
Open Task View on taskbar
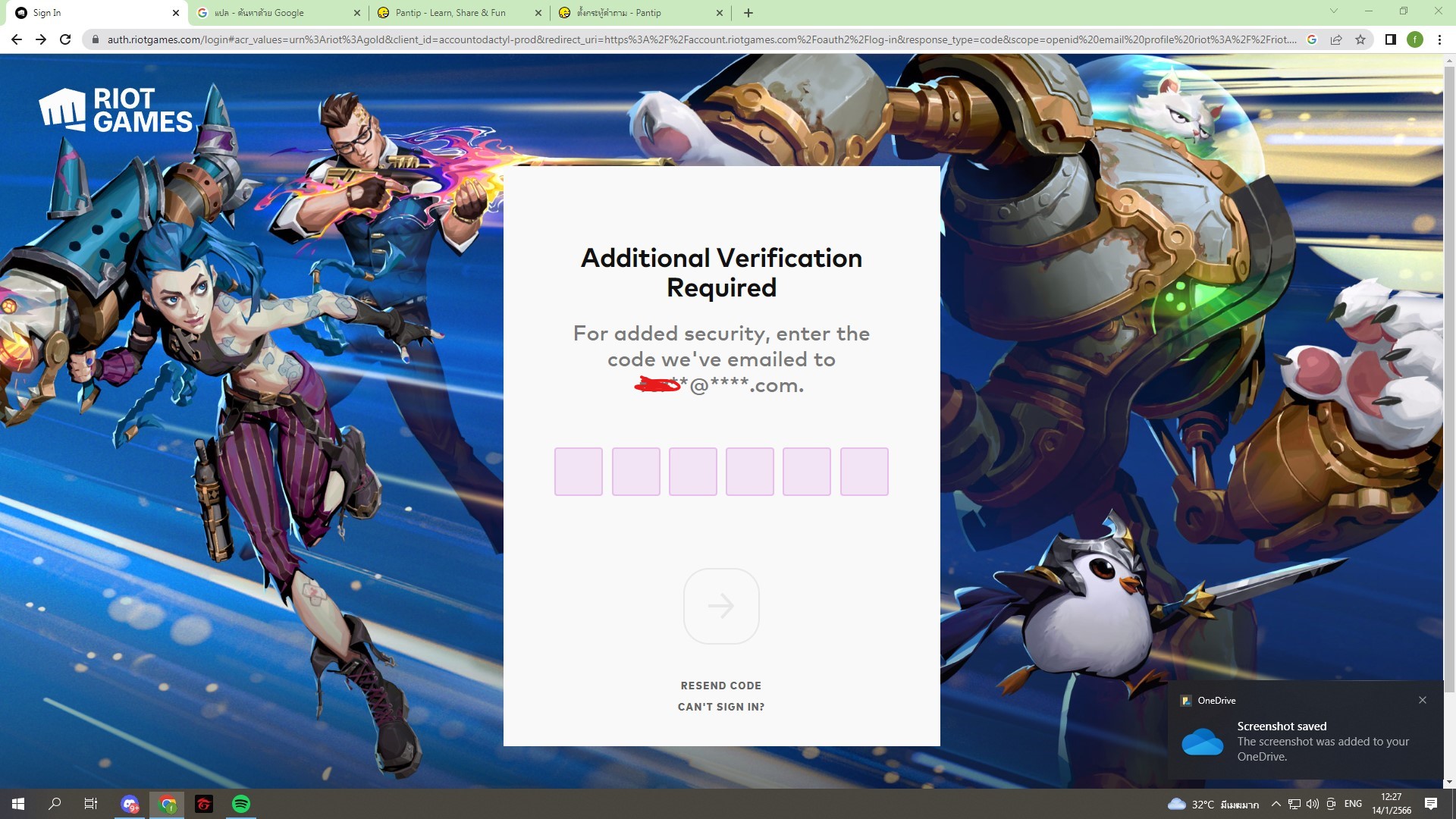coord(91,804)
